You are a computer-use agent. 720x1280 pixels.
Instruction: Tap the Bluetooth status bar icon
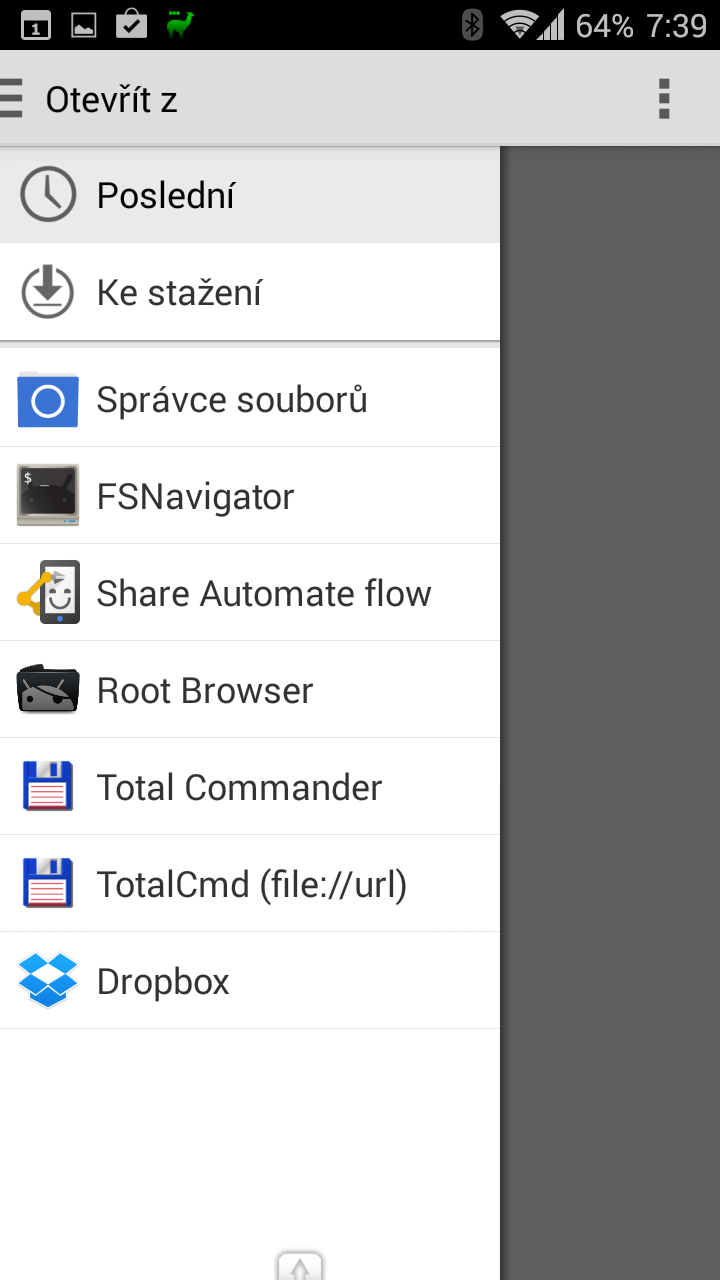pos(472,25)
